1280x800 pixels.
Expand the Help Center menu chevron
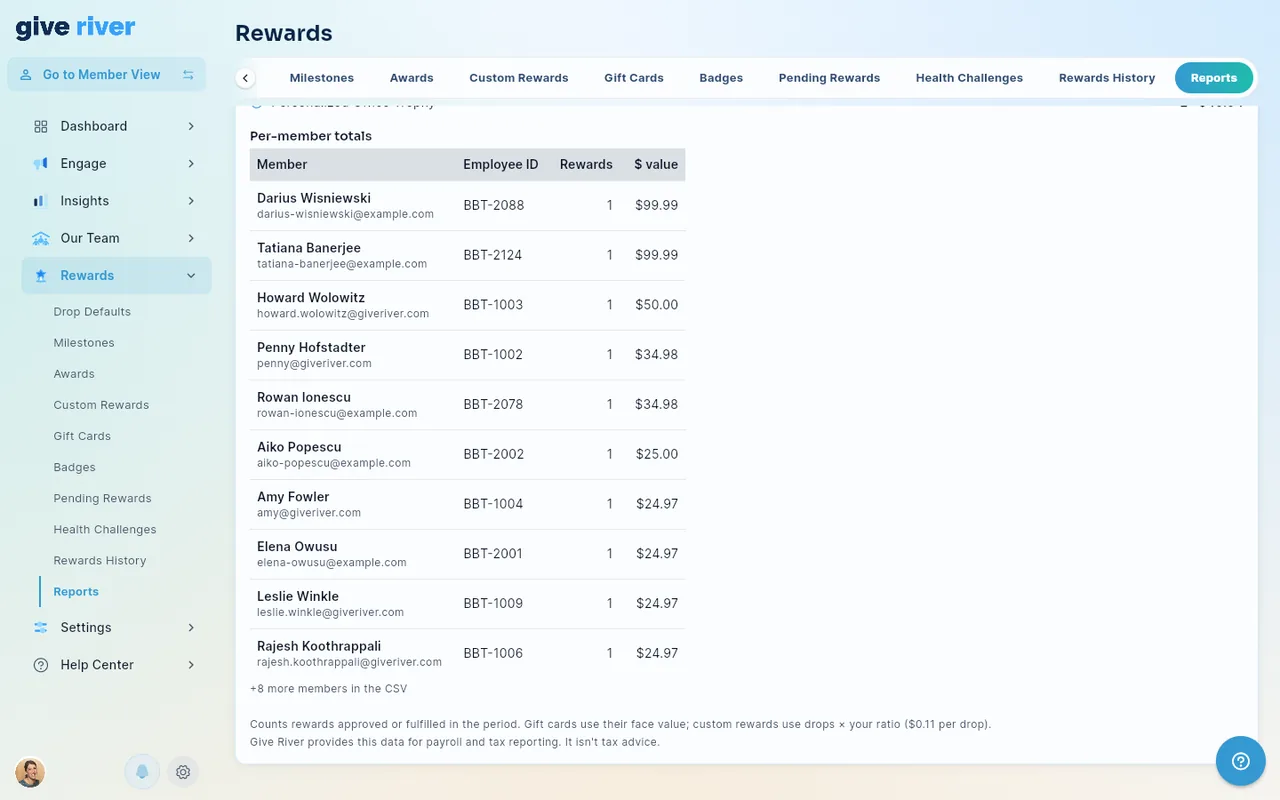191,665
